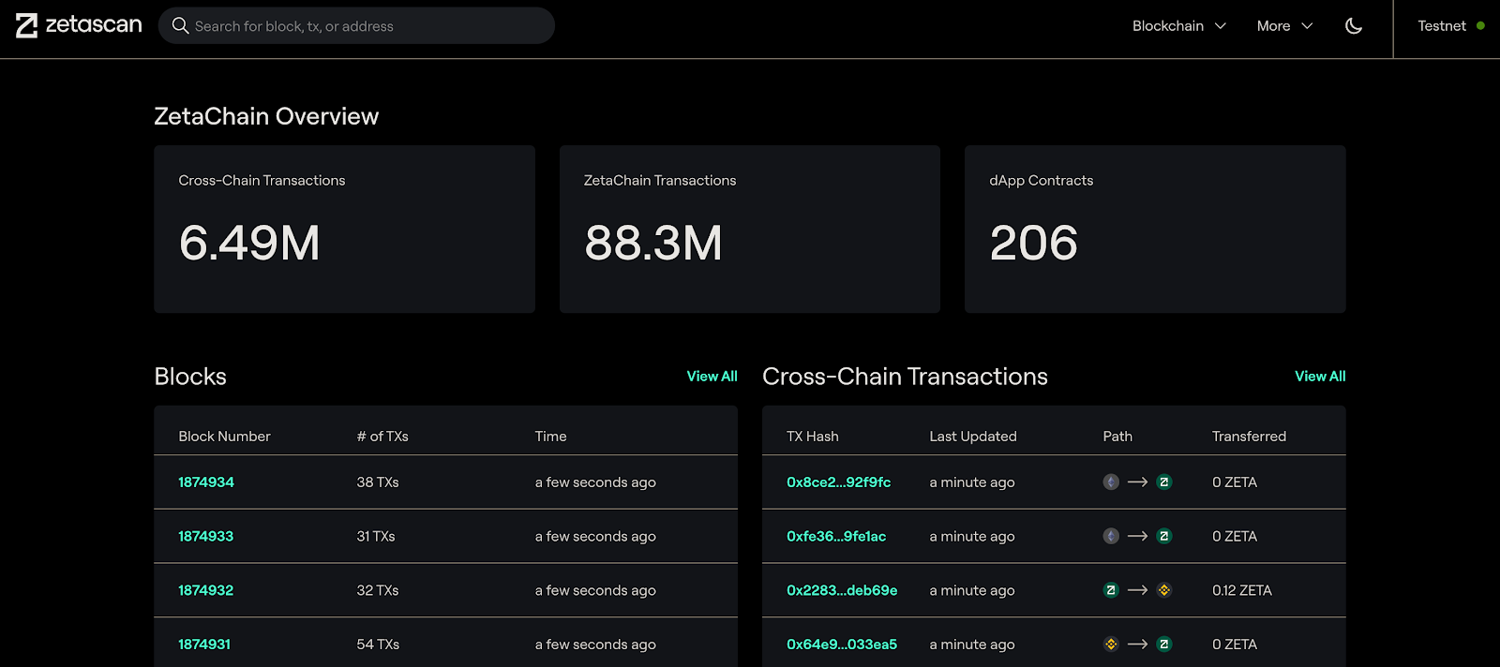Open the Blockchain menu in the navigation bar
This screenshot has width=1500, height=667.
click(x=1168, y=25)
